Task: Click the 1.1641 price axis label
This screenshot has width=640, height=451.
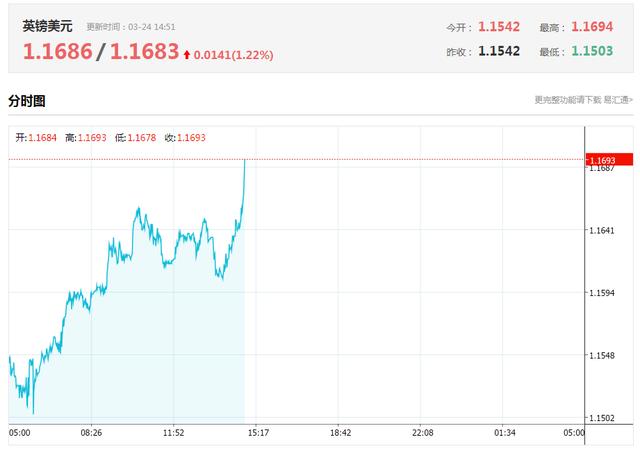Action: click(x=603, y=230)
